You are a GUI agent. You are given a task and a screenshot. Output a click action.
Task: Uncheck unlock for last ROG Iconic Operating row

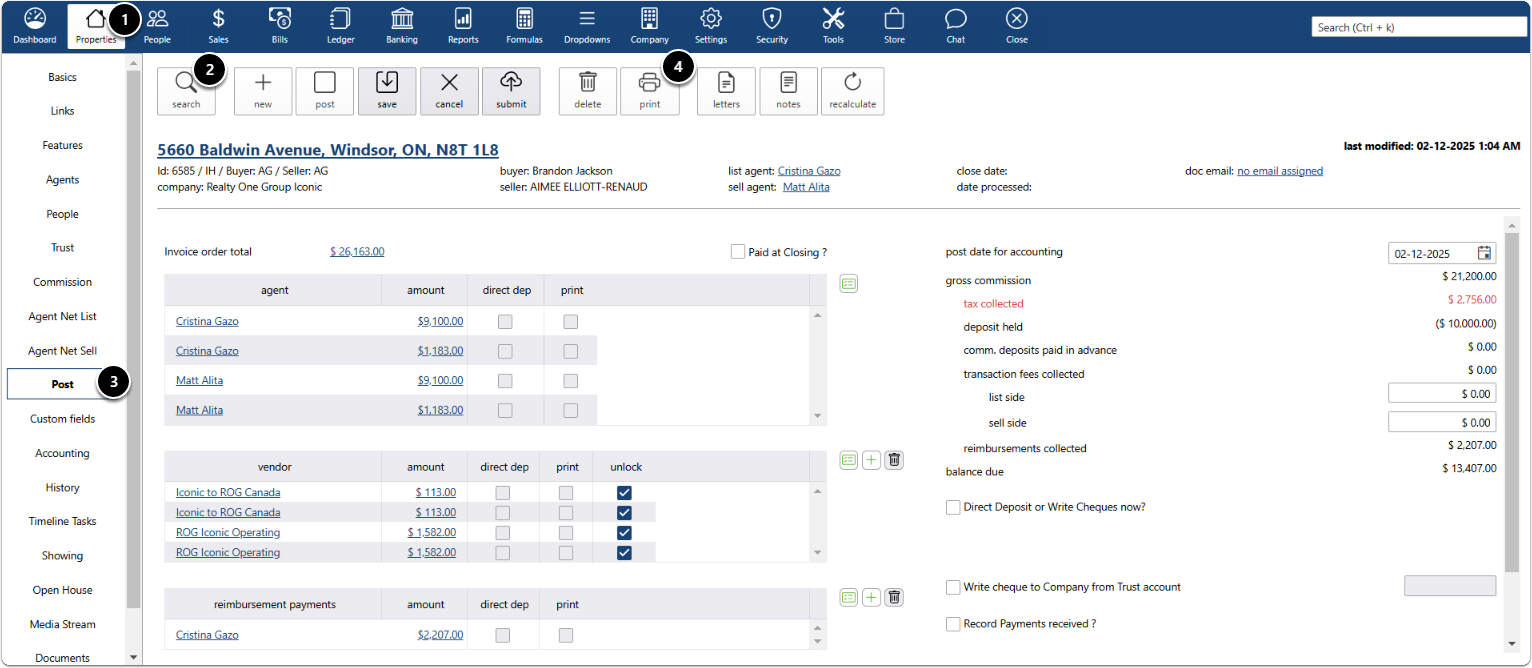click(624, 553)
